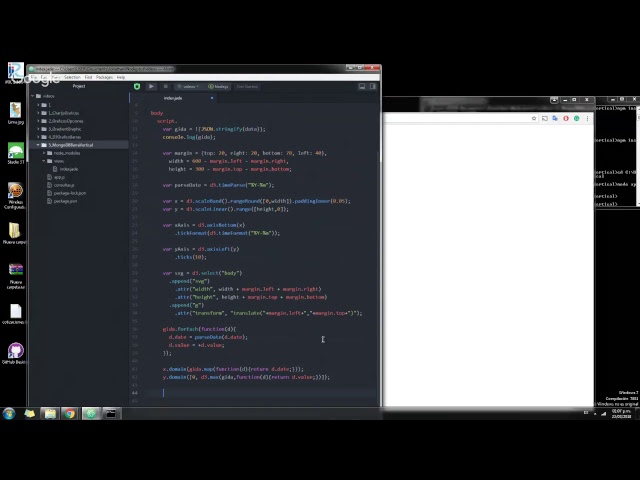
Task: Open the WinRAR archive desktop icon
Action: point(16,276)
